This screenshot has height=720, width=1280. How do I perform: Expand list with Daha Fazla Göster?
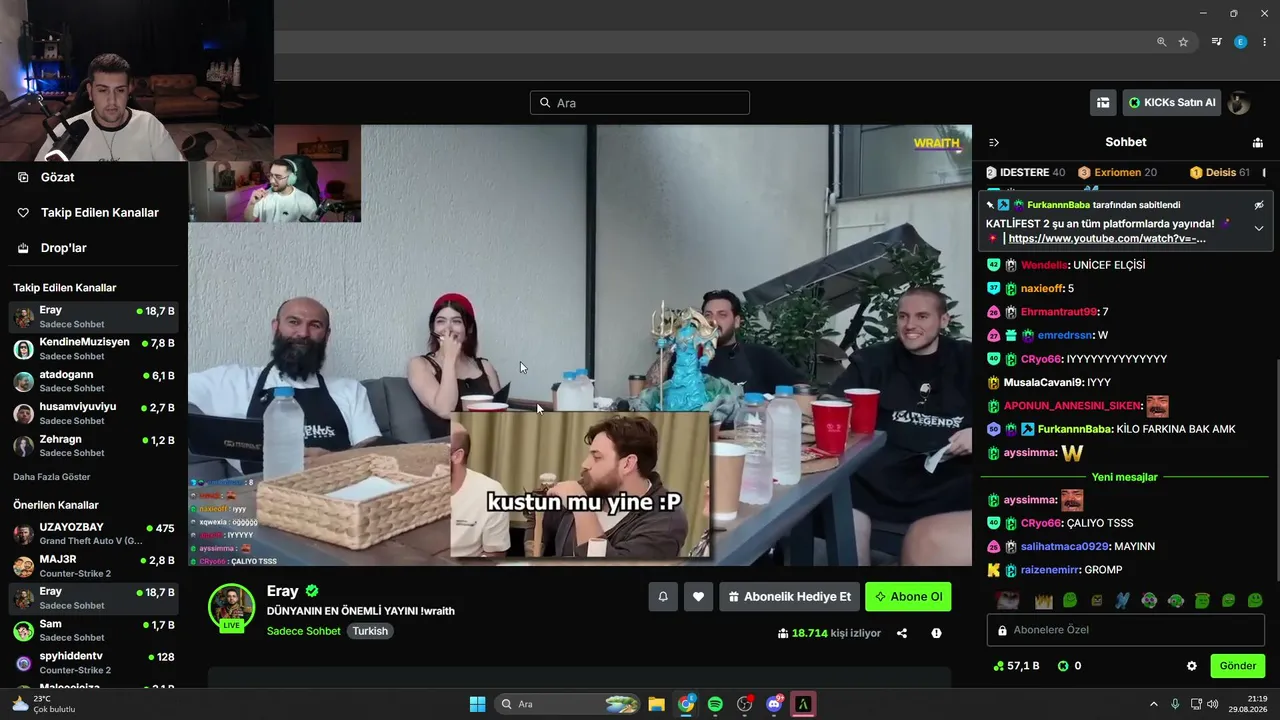point(52,477)
